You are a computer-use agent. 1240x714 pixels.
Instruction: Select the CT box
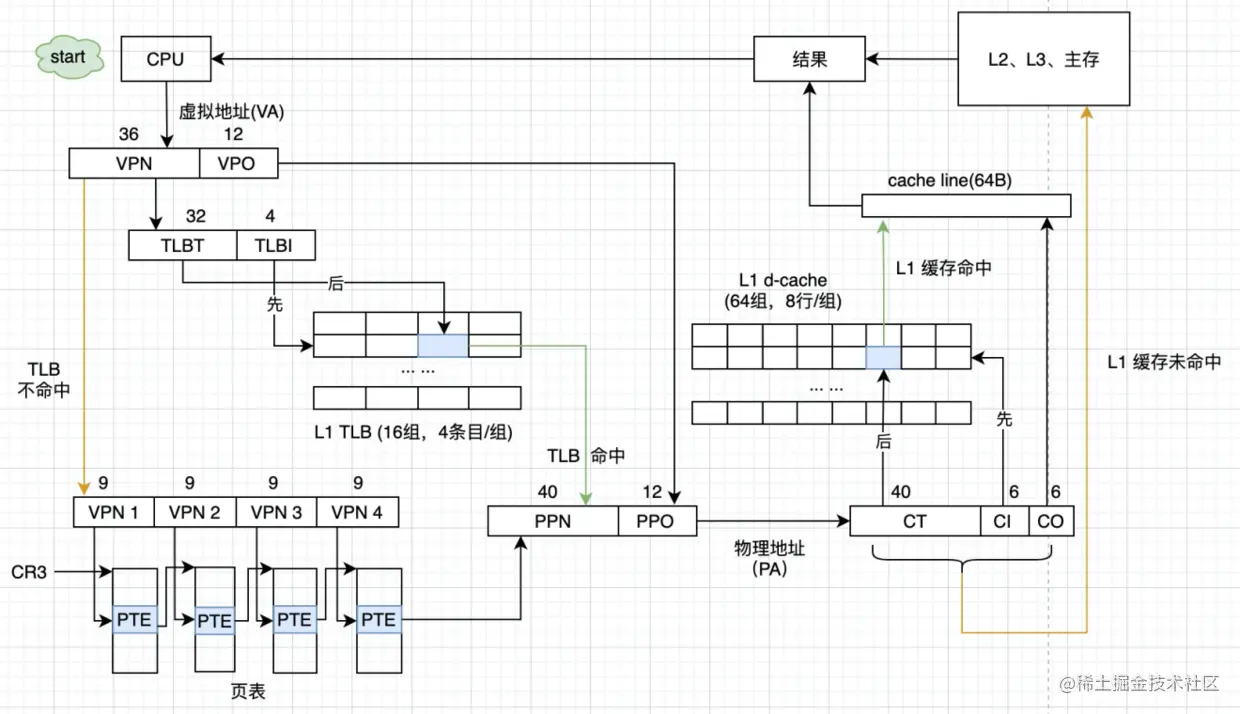tap(915, 521)
